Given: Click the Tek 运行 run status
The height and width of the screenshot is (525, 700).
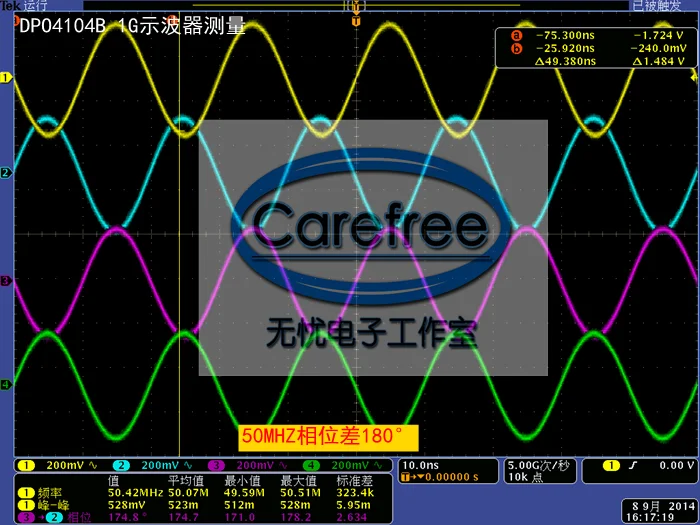Looking at the screenshot, I should (24, 5).
